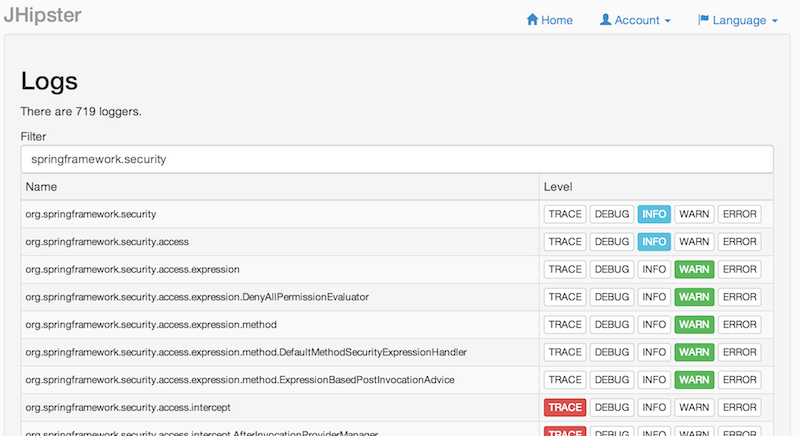
Task: Click the JHipster brand logo text
Action: tap(42, 16)
